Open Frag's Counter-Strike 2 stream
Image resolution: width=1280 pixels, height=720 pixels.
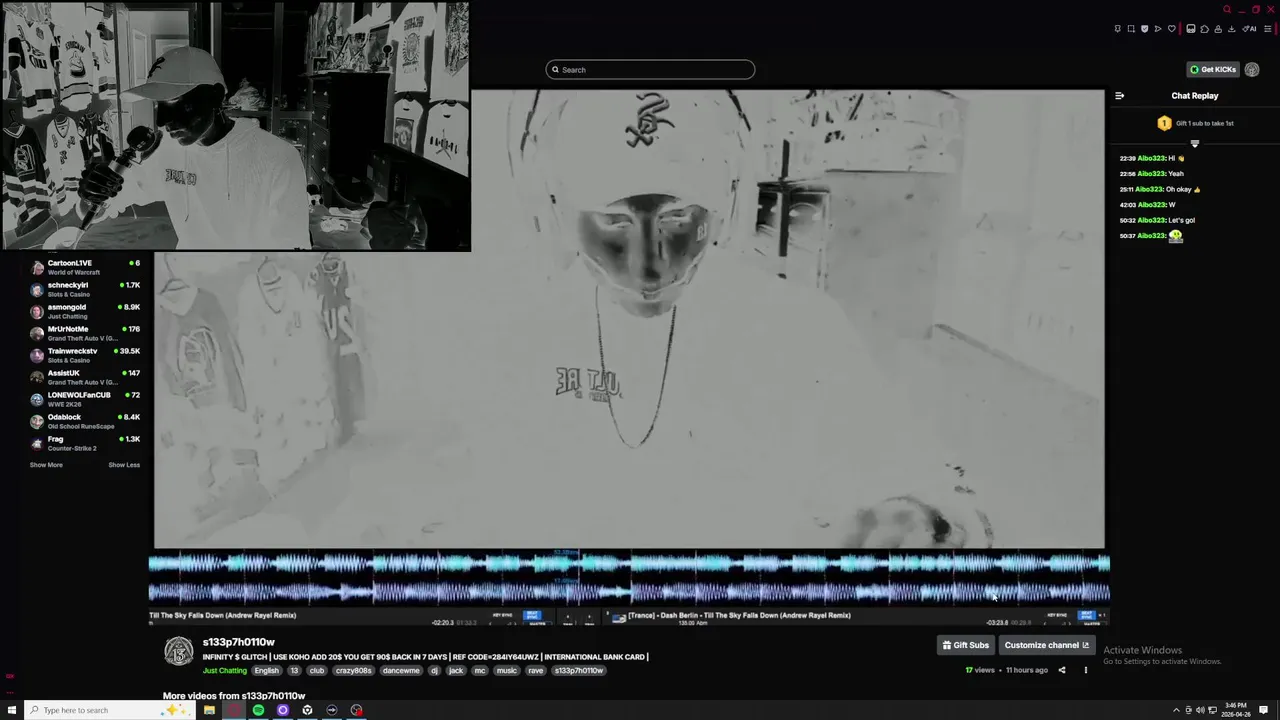pyautogui.click(x=85, y=443)
